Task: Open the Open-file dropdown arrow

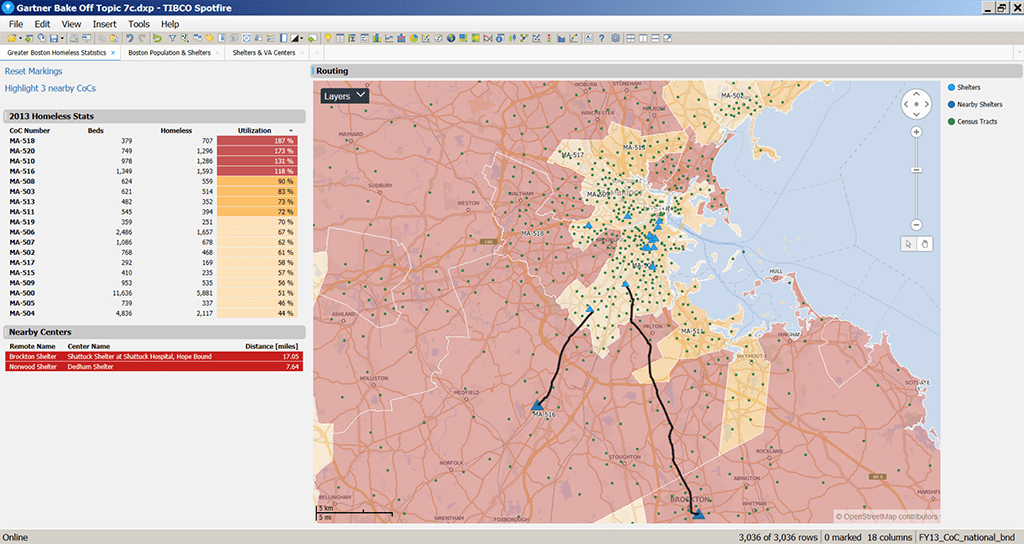Action: 20,39
